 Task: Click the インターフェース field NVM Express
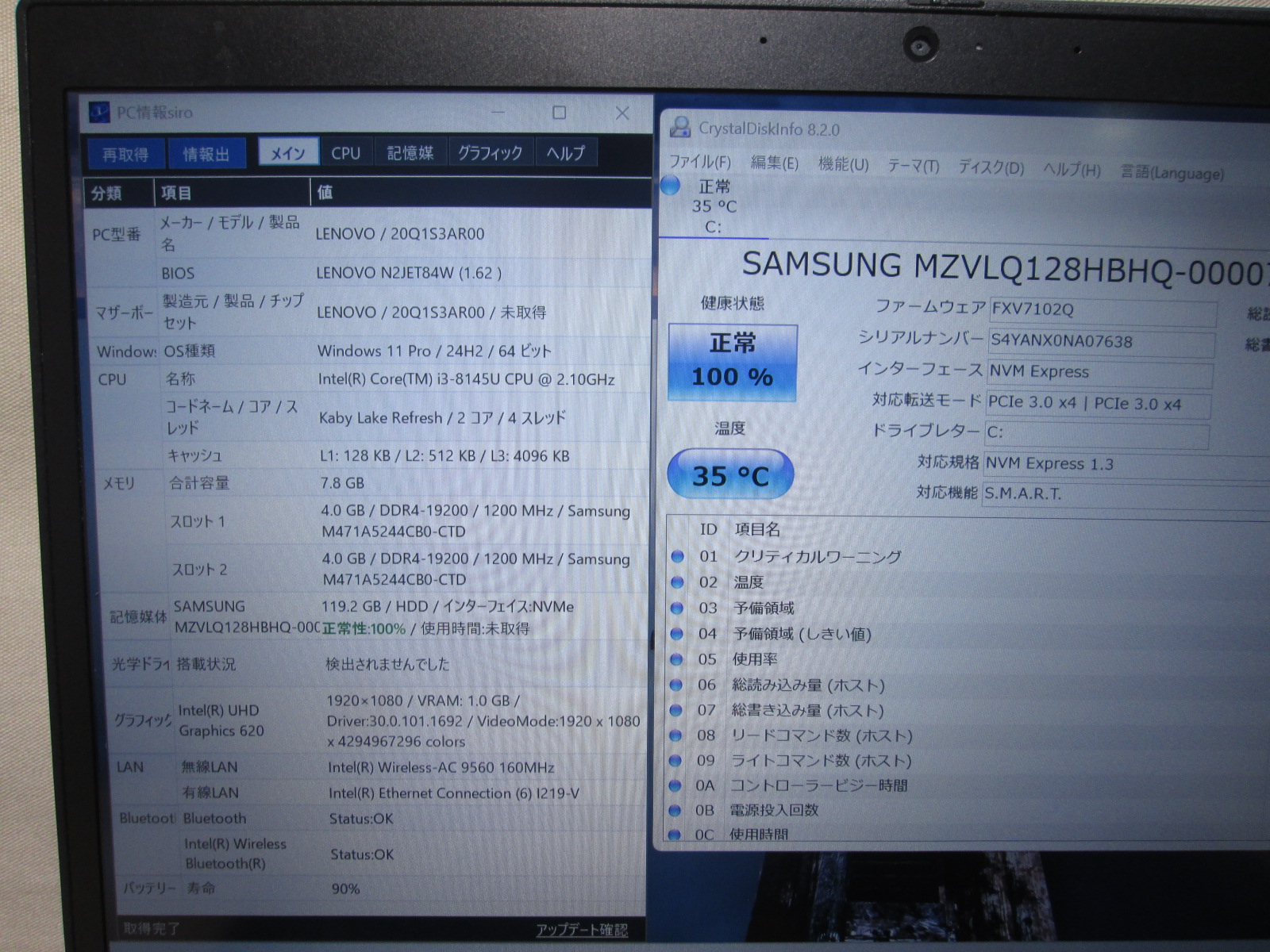(1099, 372)
